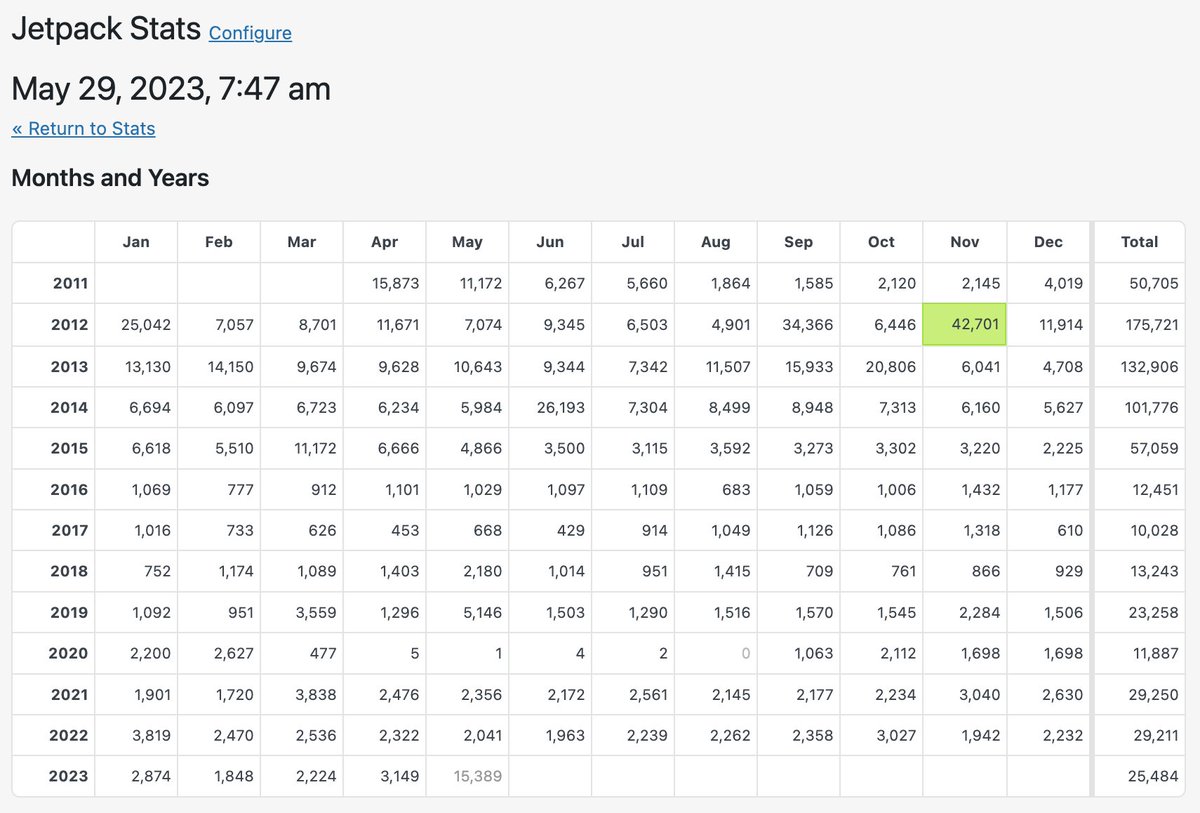Click the 3,838 March 2021 value
The image size is (1200, 813).
pos(316,695)
